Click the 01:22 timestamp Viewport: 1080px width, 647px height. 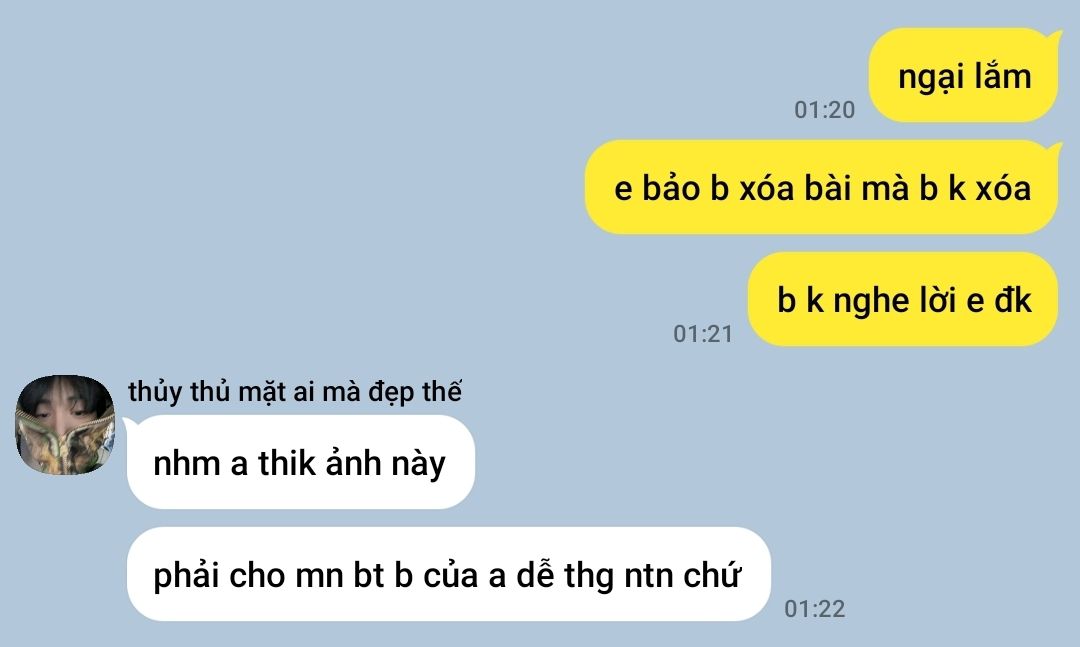(x=815, y=608)
